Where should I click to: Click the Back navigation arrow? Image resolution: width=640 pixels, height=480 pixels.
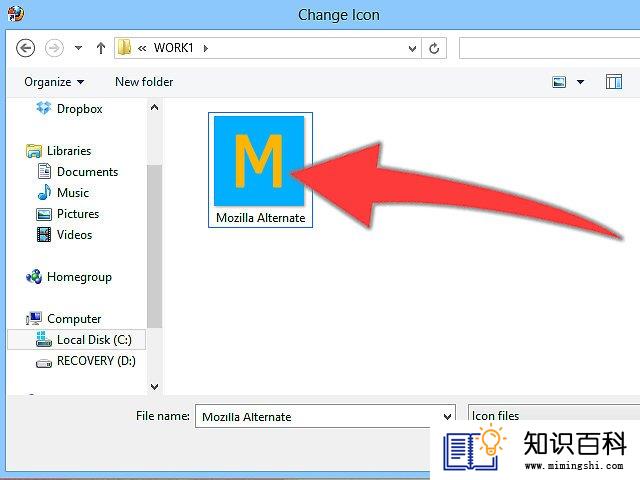pos(25,48)
